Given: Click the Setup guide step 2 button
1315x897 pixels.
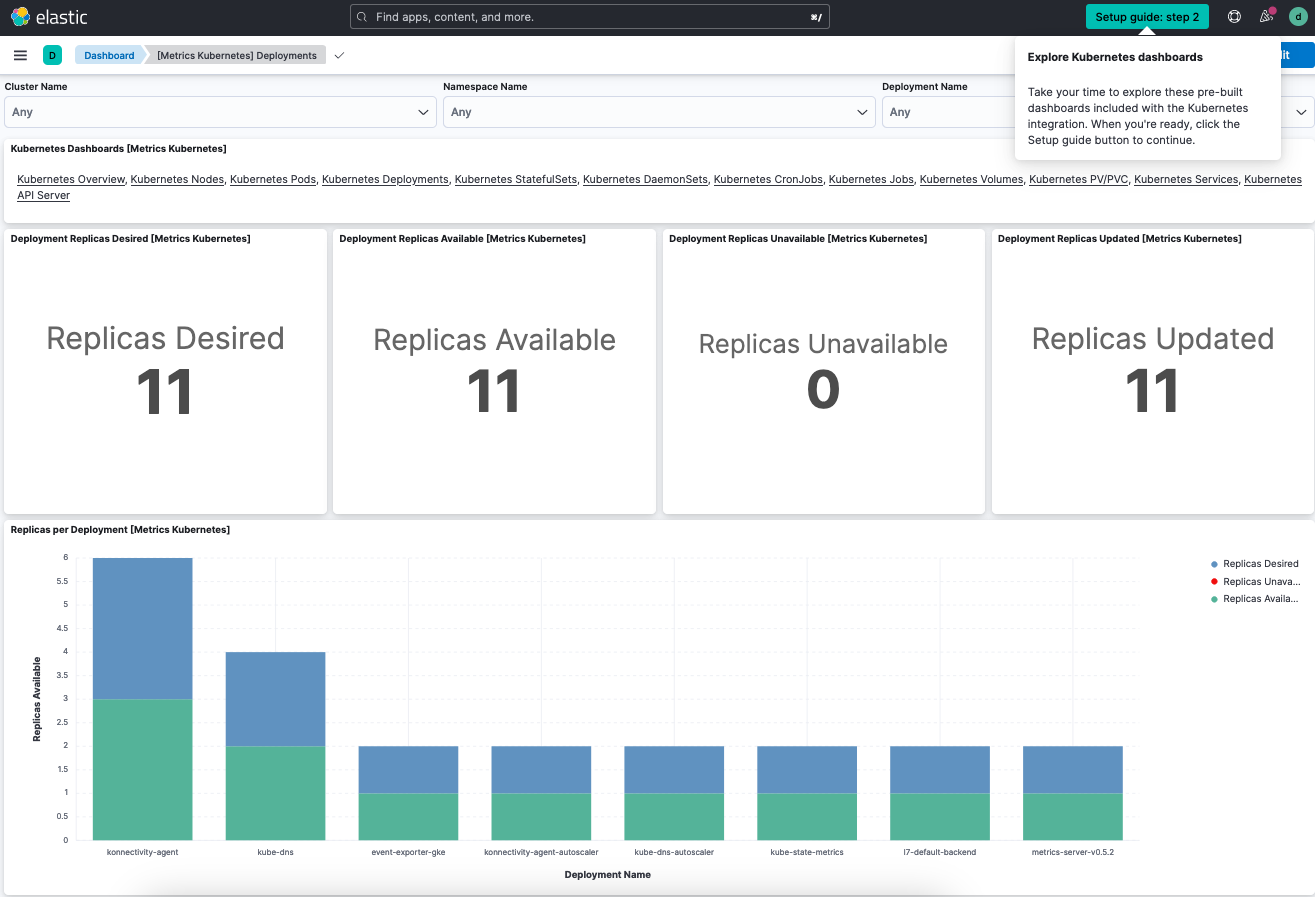Looking at the screenshot, I should [1146, 16].
